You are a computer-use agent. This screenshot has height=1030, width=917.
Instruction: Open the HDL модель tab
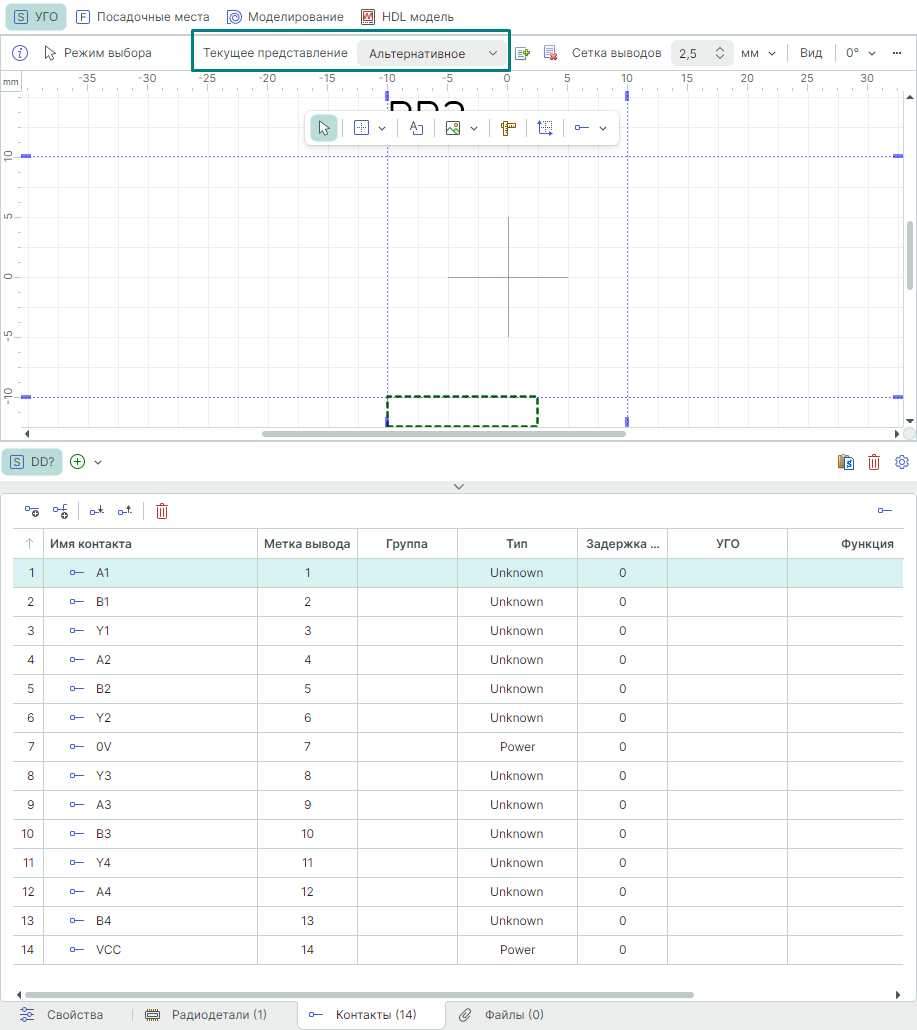(407, 17)
